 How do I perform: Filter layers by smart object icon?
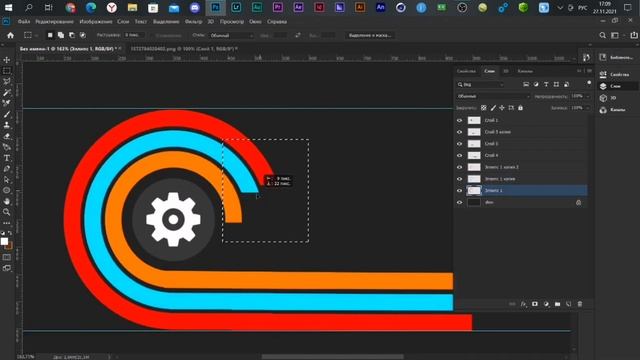pyautogui.click(x=566, y=84)
